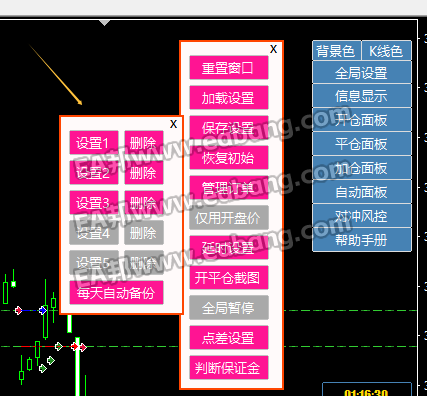The image size is (427, 396).
Task: Open 加载设置 load settings
Action: [229, 98]
